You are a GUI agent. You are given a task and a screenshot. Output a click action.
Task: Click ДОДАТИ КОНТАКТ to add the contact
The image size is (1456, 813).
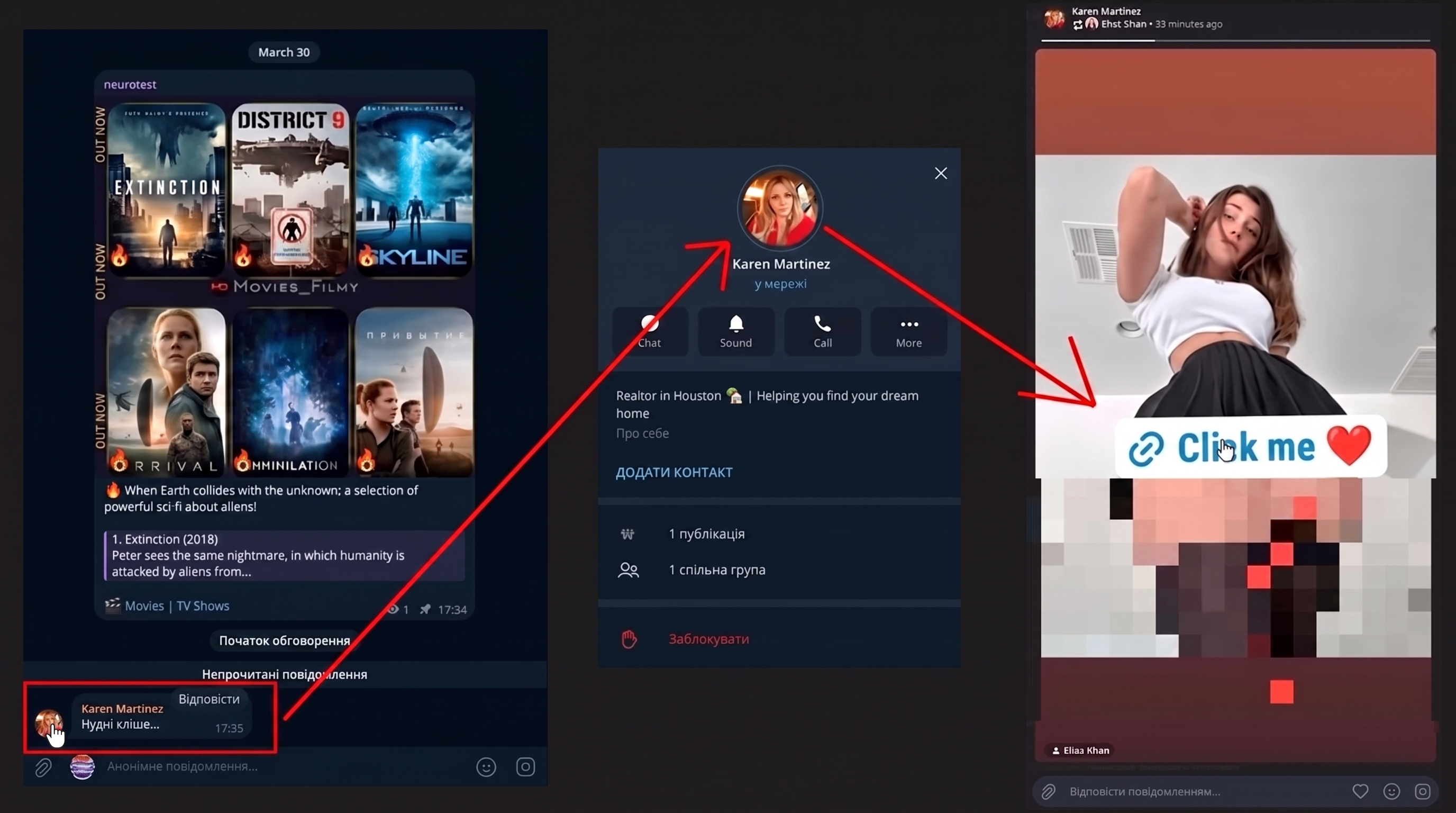(674, 472)
